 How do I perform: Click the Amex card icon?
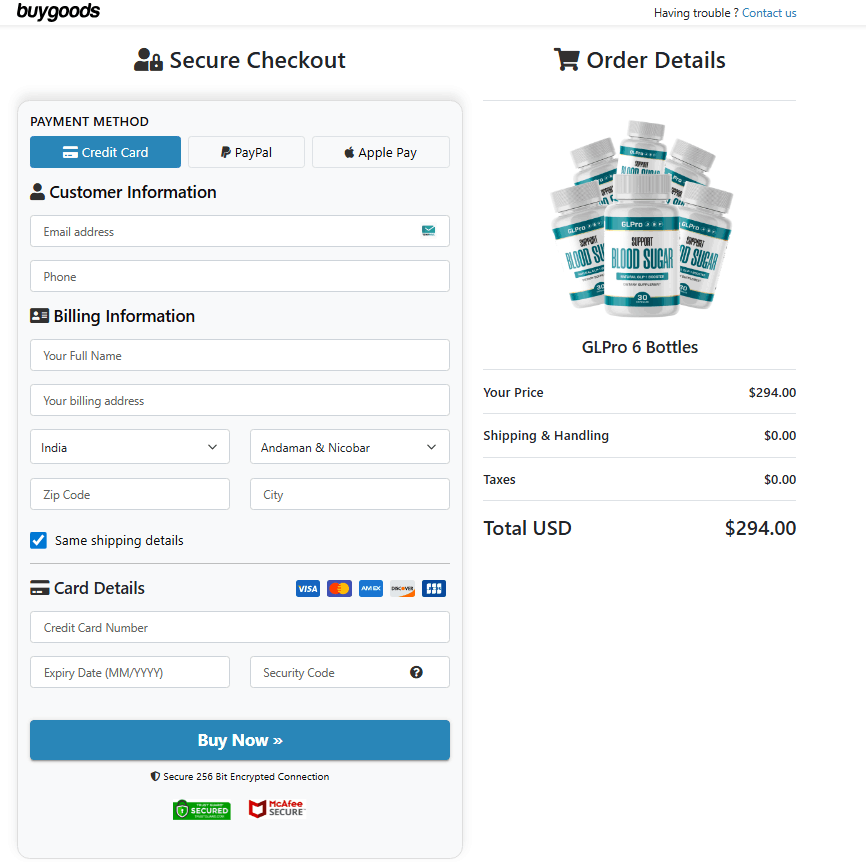tap(370, 588)
